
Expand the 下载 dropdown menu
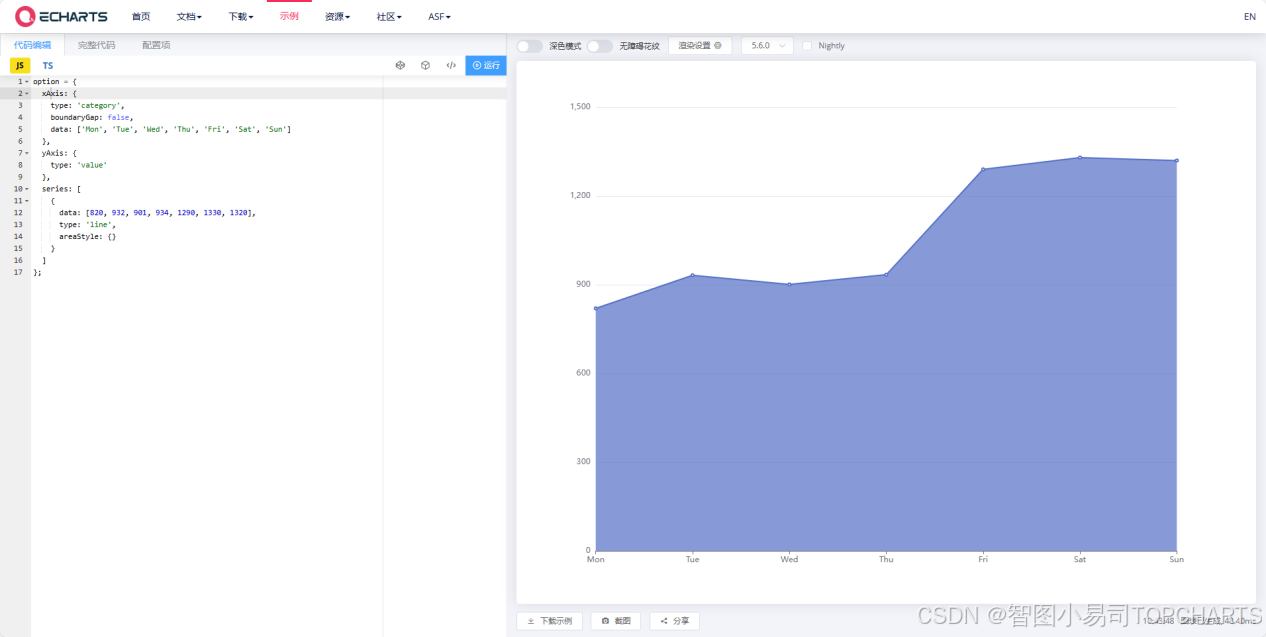[241, 17]
